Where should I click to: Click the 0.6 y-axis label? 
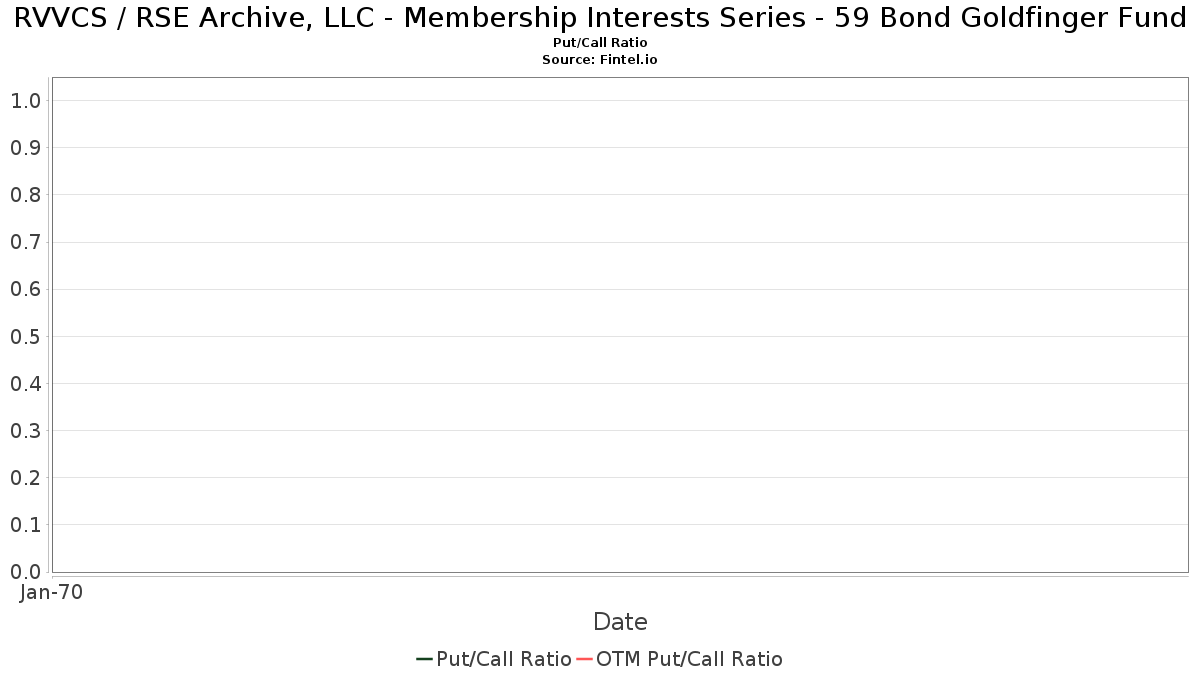(x=25, y=289)
